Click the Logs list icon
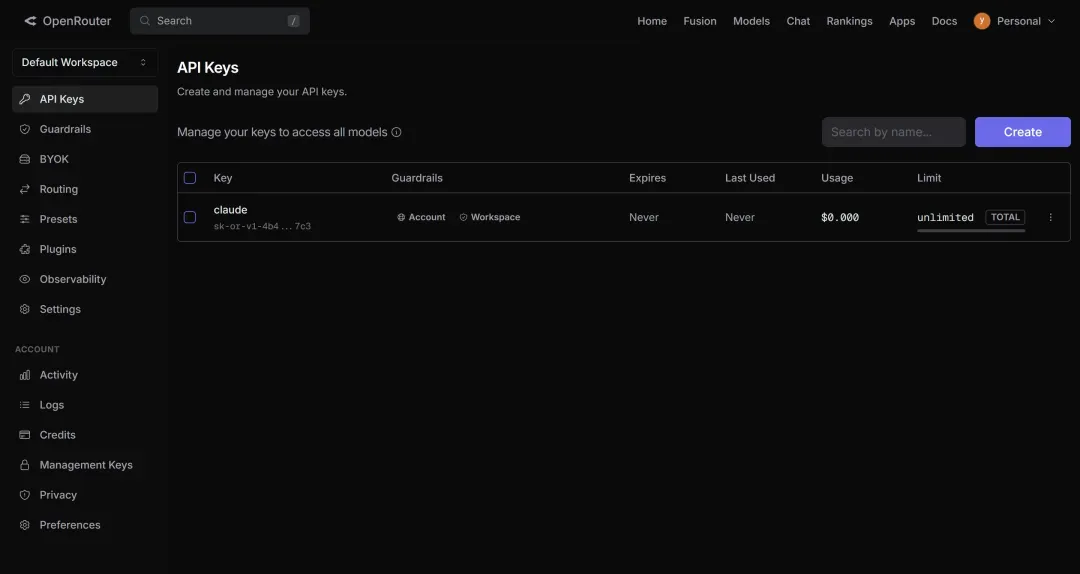Screen dimensions: 1080x574 [x=25, y=405]
